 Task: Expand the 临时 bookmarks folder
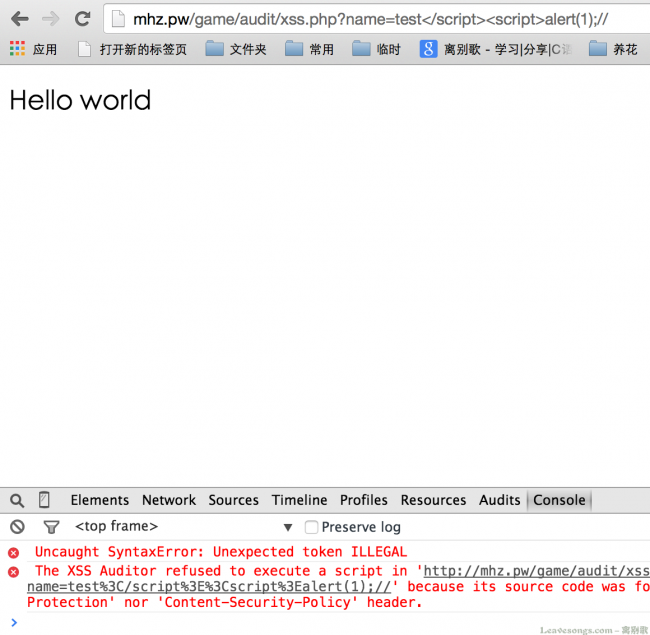376,49
